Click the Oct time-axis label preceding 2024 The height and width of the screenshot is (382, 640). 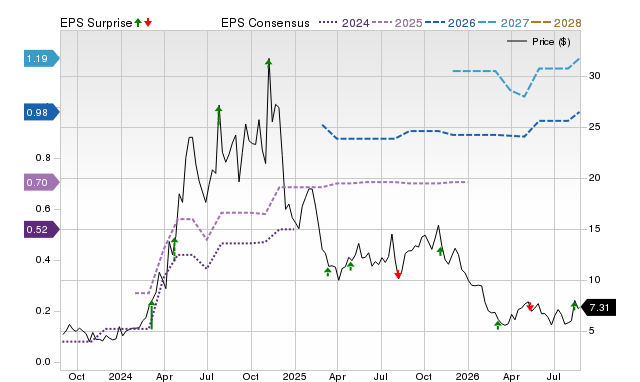pos(77,376)
